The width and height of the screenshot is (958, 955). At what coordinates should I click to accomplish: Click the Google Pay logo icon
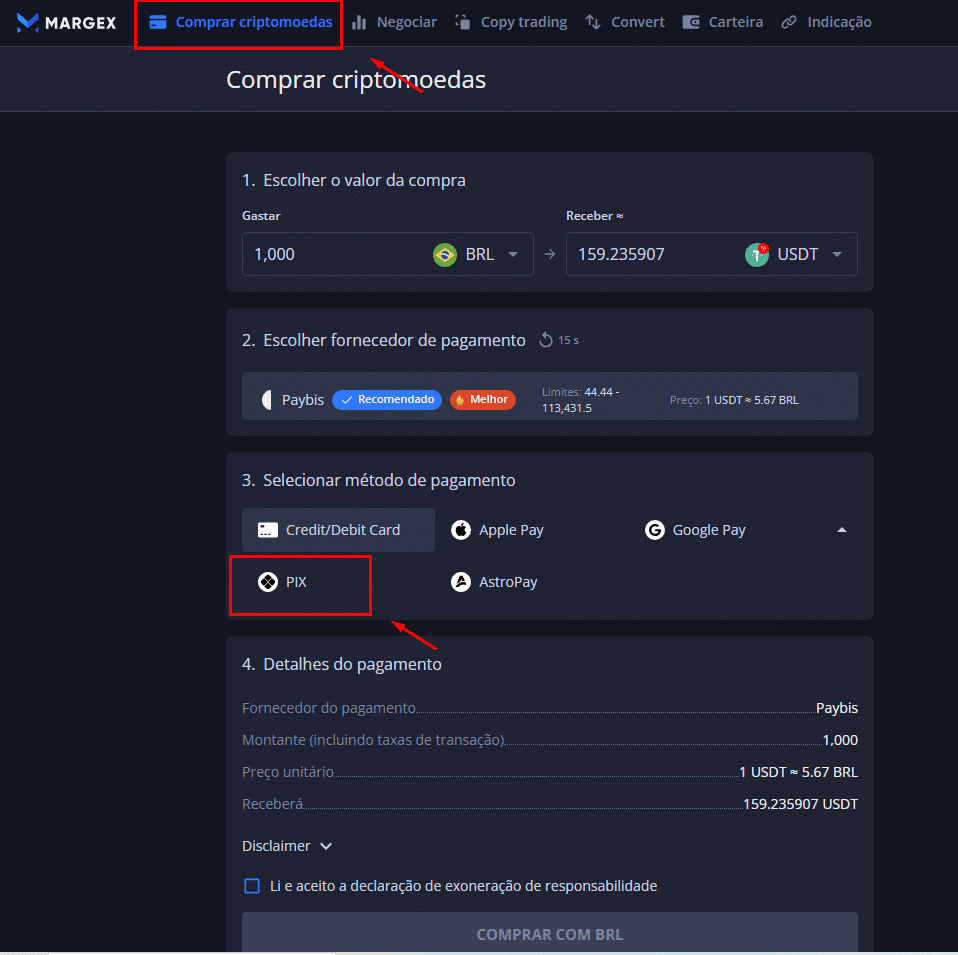[x=655, y=530]
